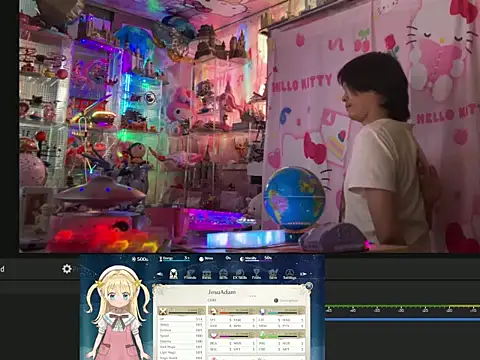Image resolution: width=480 pixels, height=360 pixels.
Task: Open the Friends tab in game menu
Action: (190, 274)
